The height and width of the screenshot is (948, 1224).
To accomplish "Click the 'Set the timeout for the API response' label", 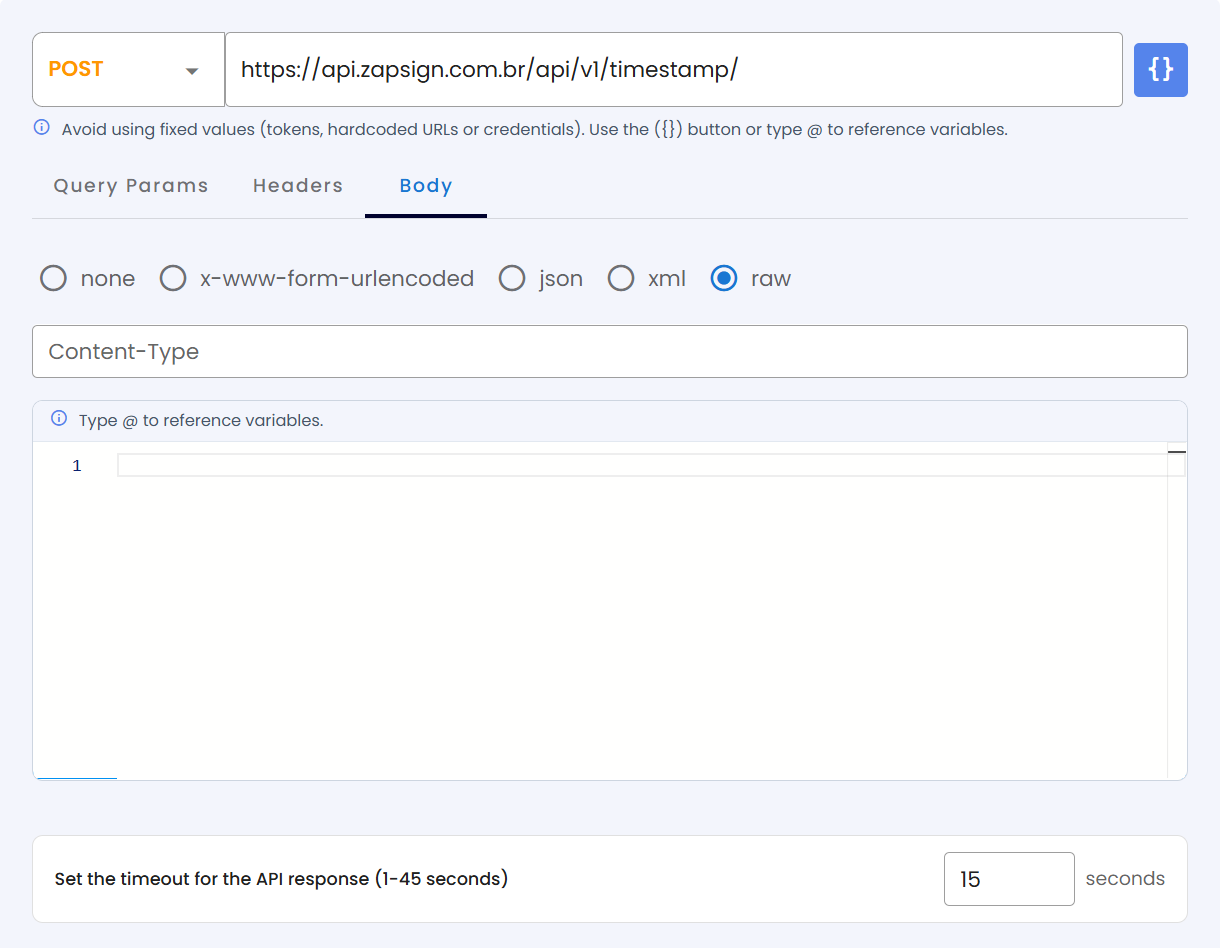I will pos(281,879).
